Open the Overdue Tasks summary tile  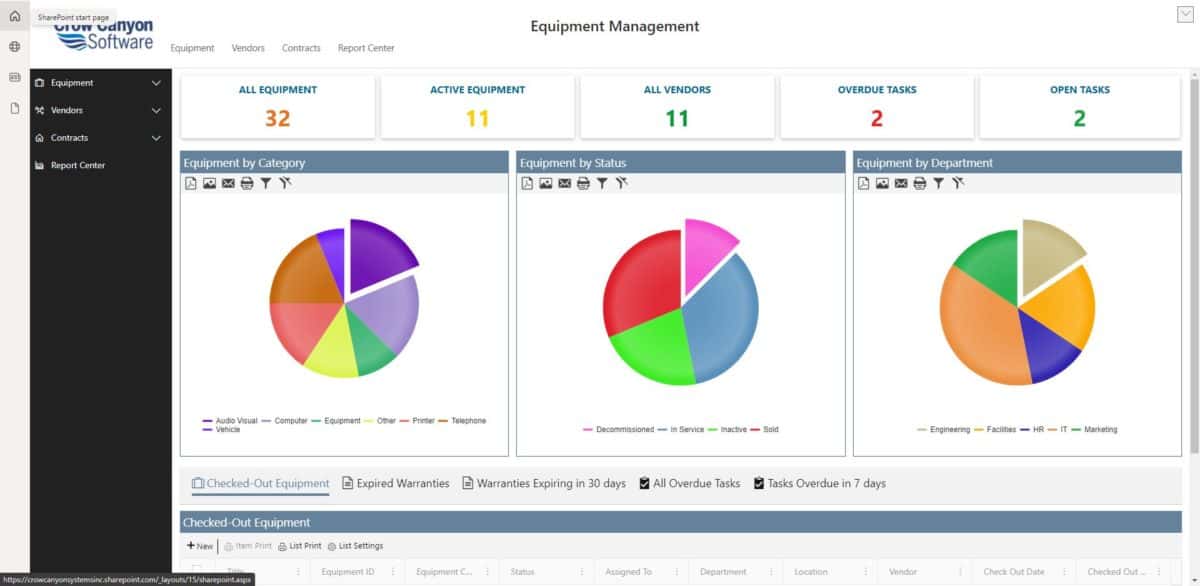click(877, 105)
